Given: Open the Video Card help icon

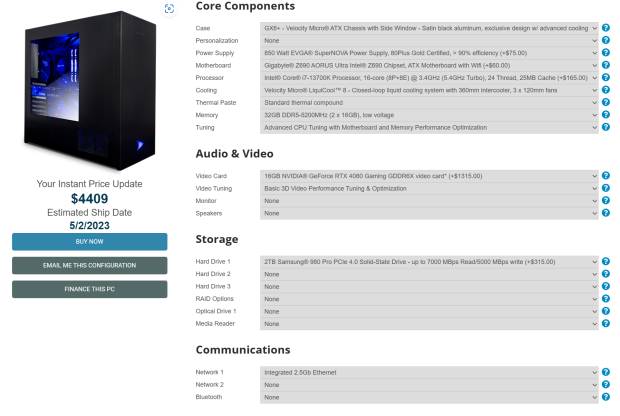Looking at the screenshot, I should [605, 175].
